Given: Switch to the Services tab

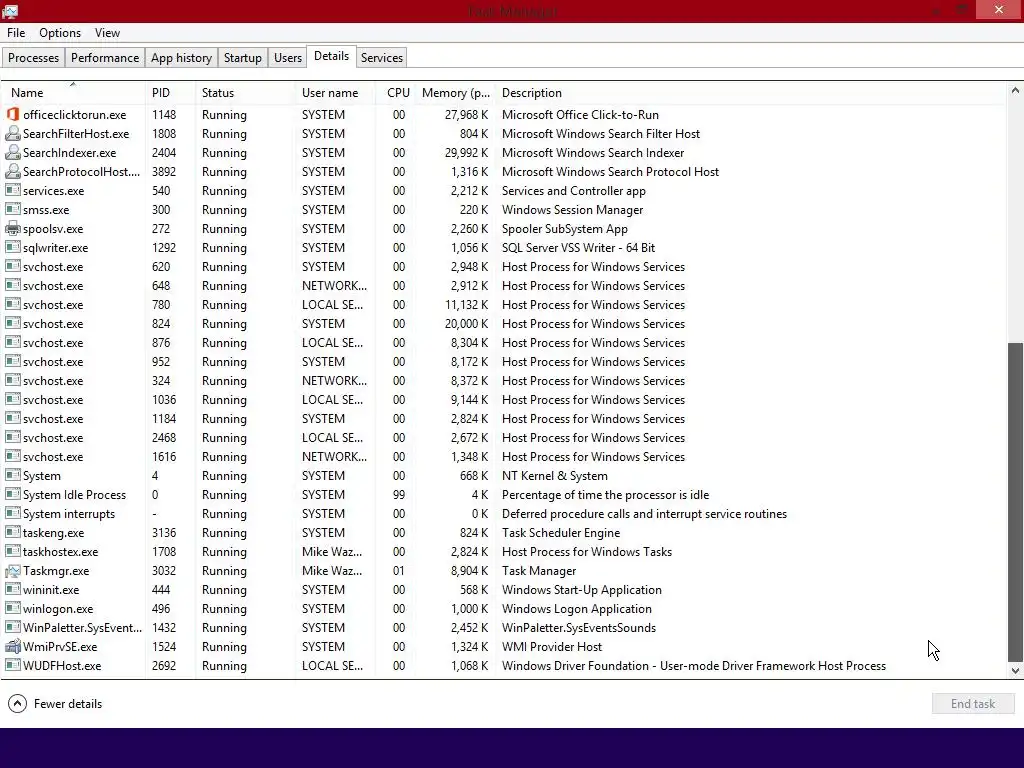Looking at the screenshot, I should click(x=381, y=57).
